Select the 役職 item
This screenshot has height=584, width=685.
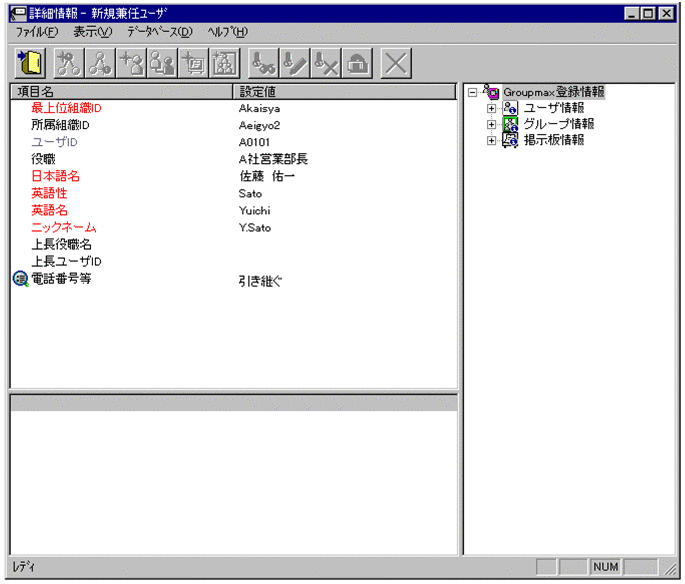pyautogui.click(x=43, y=159)
